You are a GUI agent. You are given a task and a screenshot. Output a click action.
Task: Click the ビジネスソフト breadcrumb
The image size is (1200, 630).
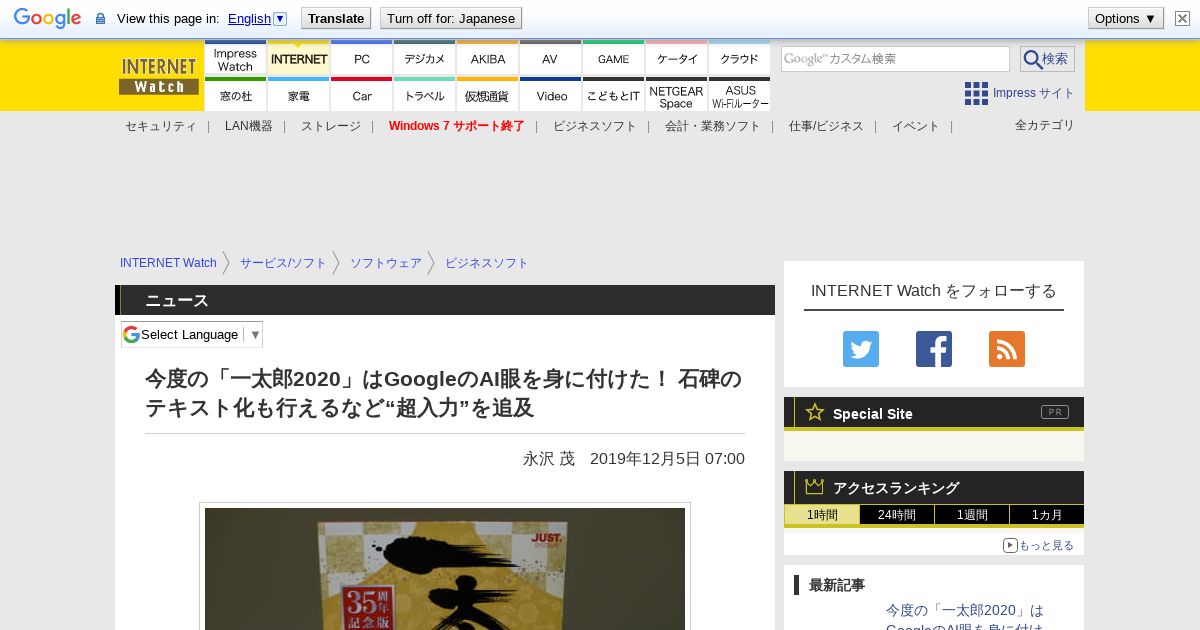[x=486, y=263]
